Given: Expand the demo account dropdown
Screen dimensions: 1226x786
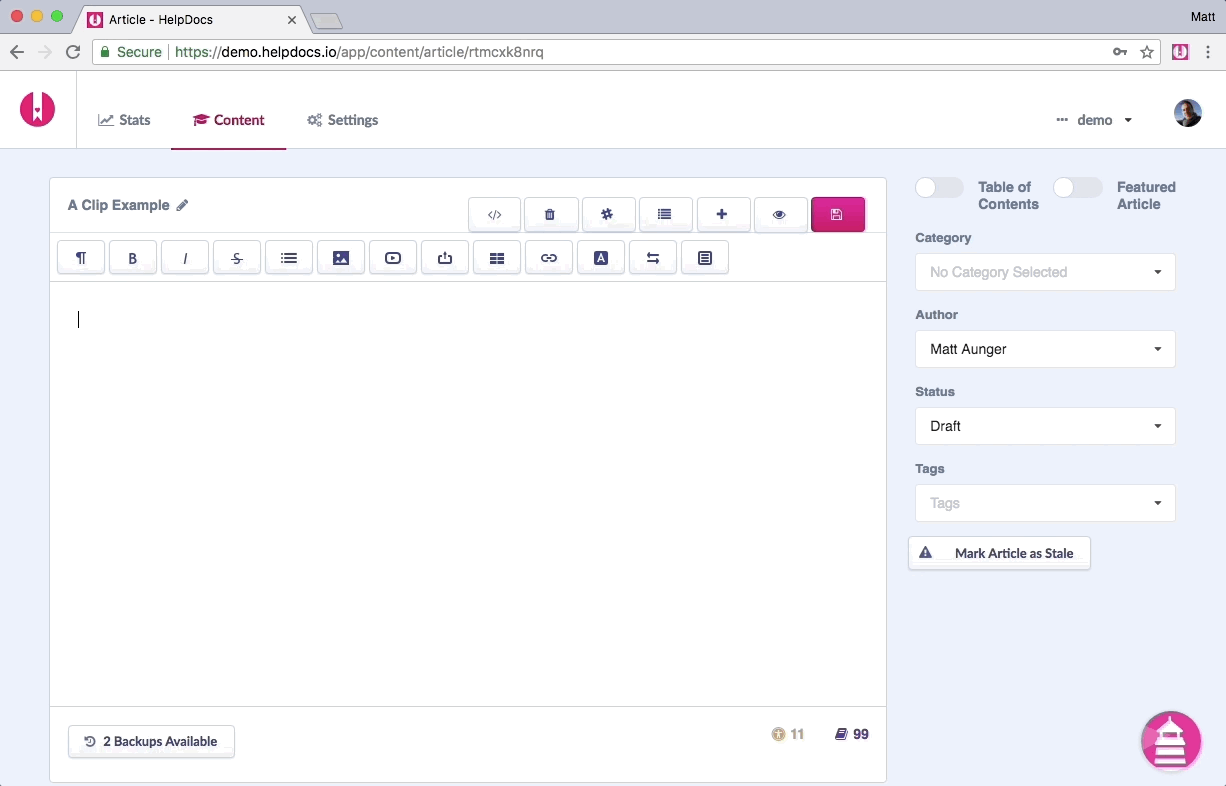Looking at the screenshot, I should (1094, 120).
